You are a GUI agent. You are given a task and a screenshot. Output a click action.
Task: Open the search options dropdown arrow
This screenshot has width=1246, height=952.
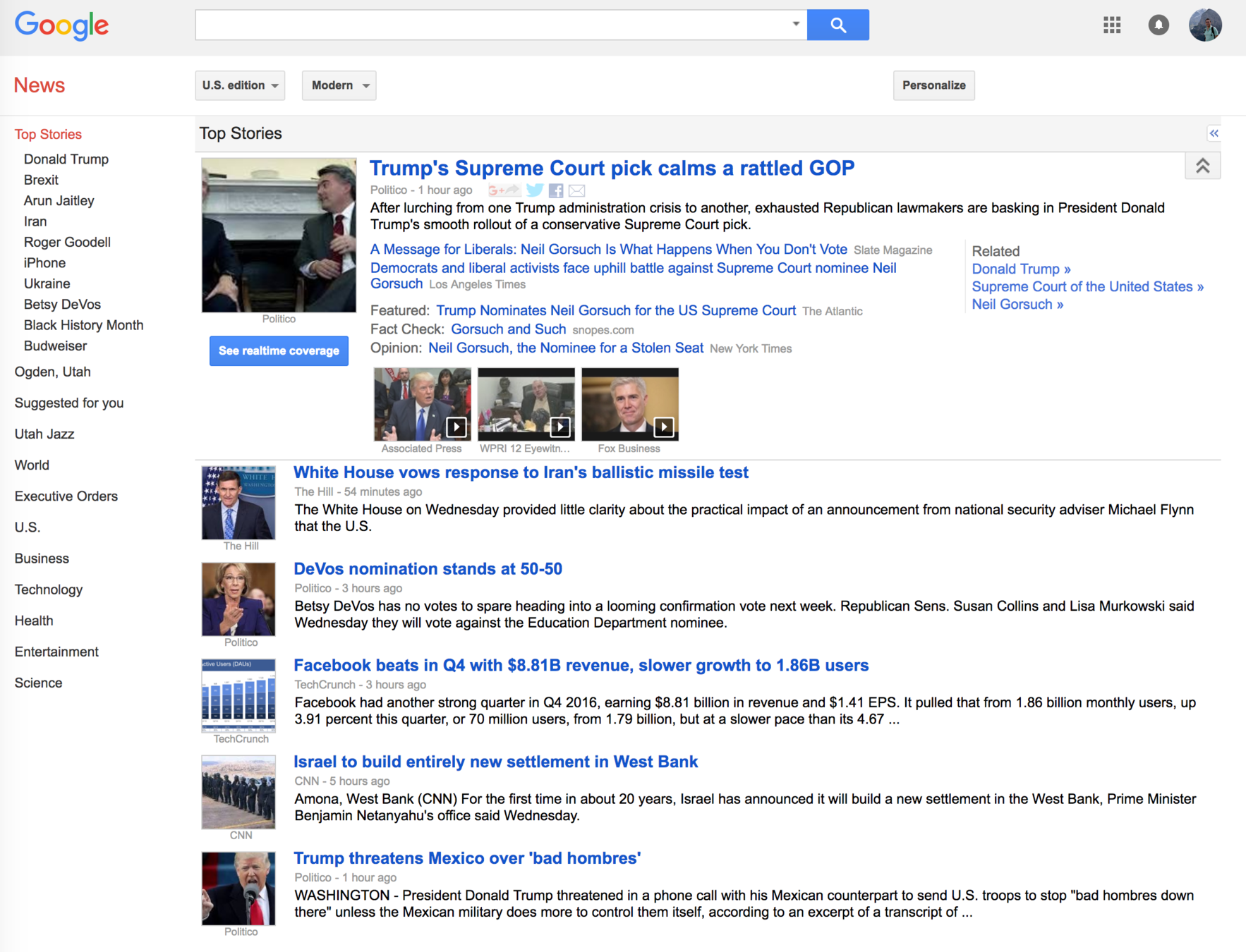[795, 24]
